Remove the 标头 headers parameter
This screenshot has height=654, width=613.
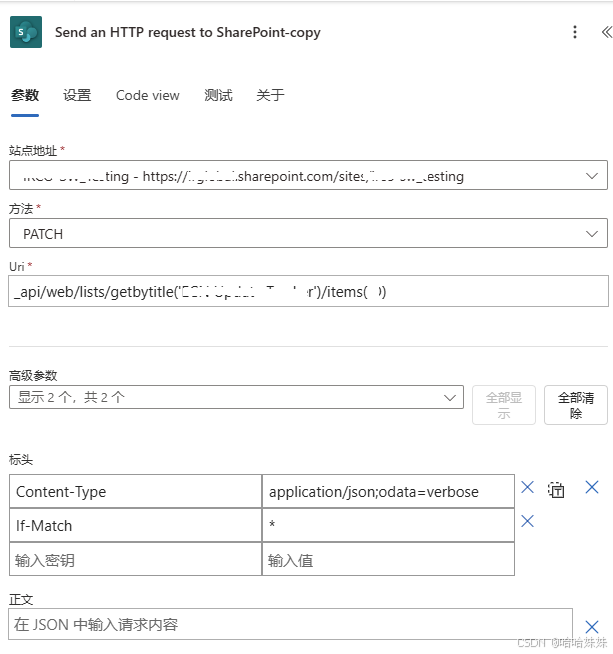(x=592, y=487)
